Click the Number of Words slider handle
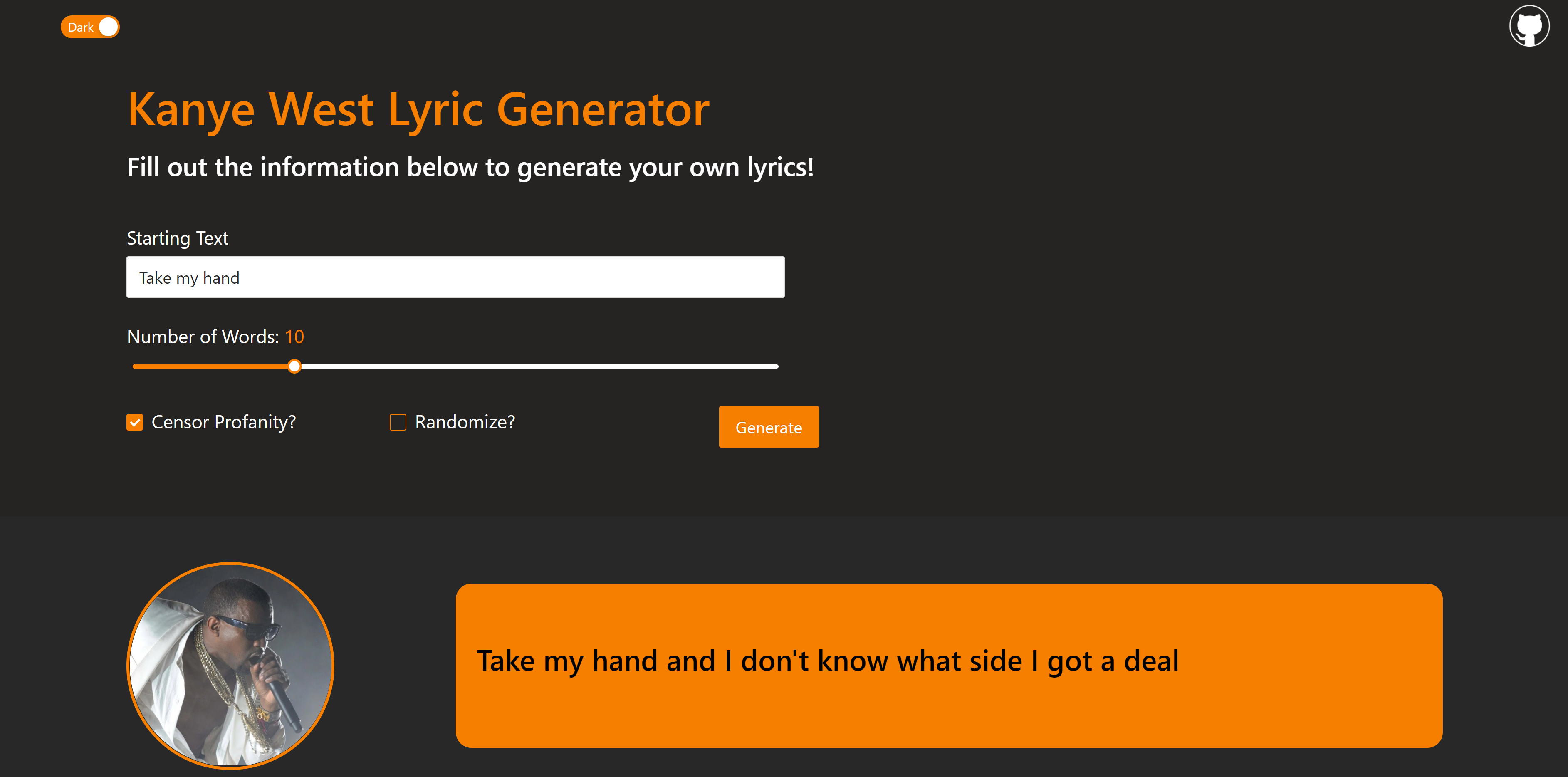This screenshot has height=777, width=1568. [294, 366]
